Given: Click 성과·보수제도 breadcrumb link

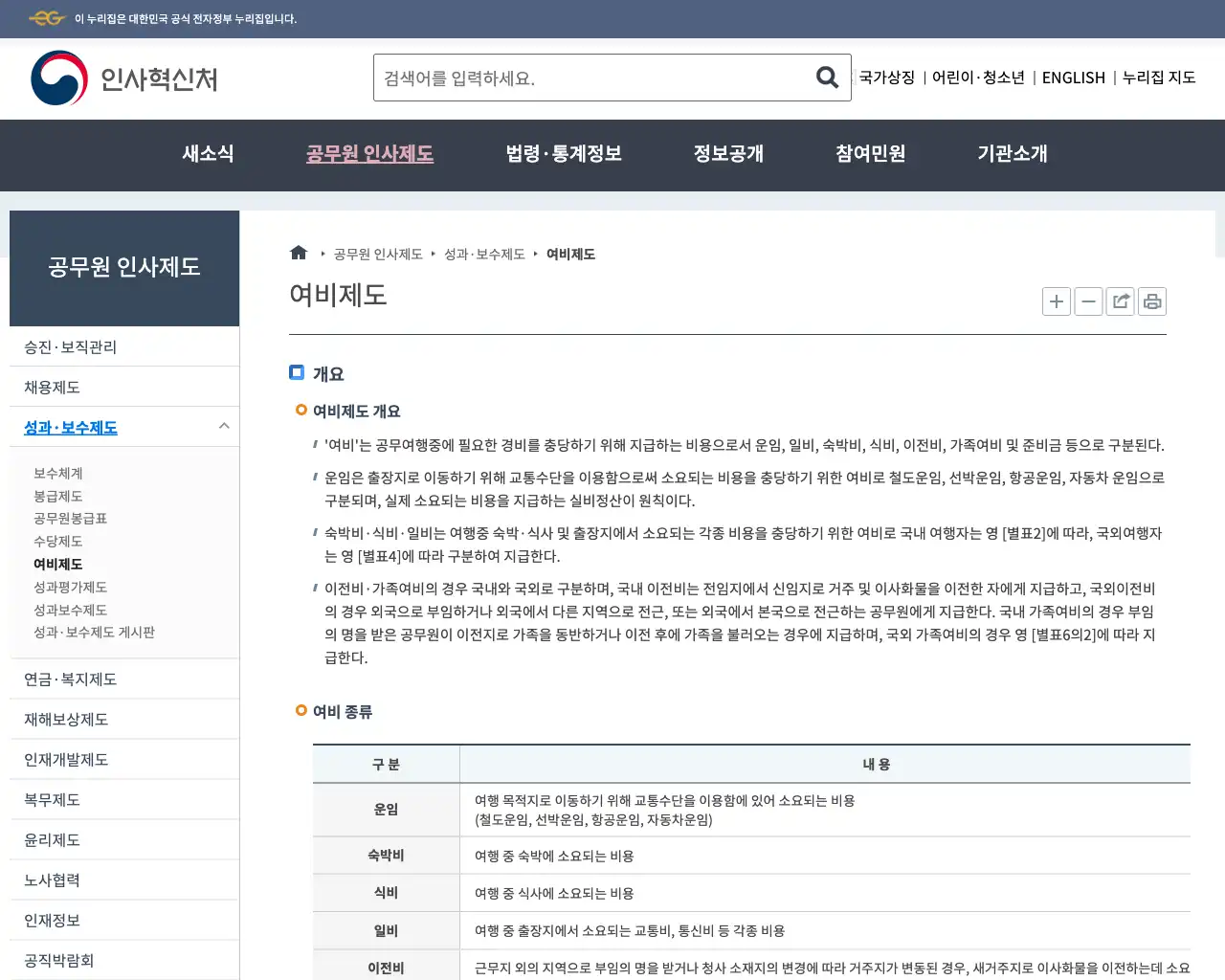Looking at the screenshot, I should pyautogui.click(x=484, y=254).
